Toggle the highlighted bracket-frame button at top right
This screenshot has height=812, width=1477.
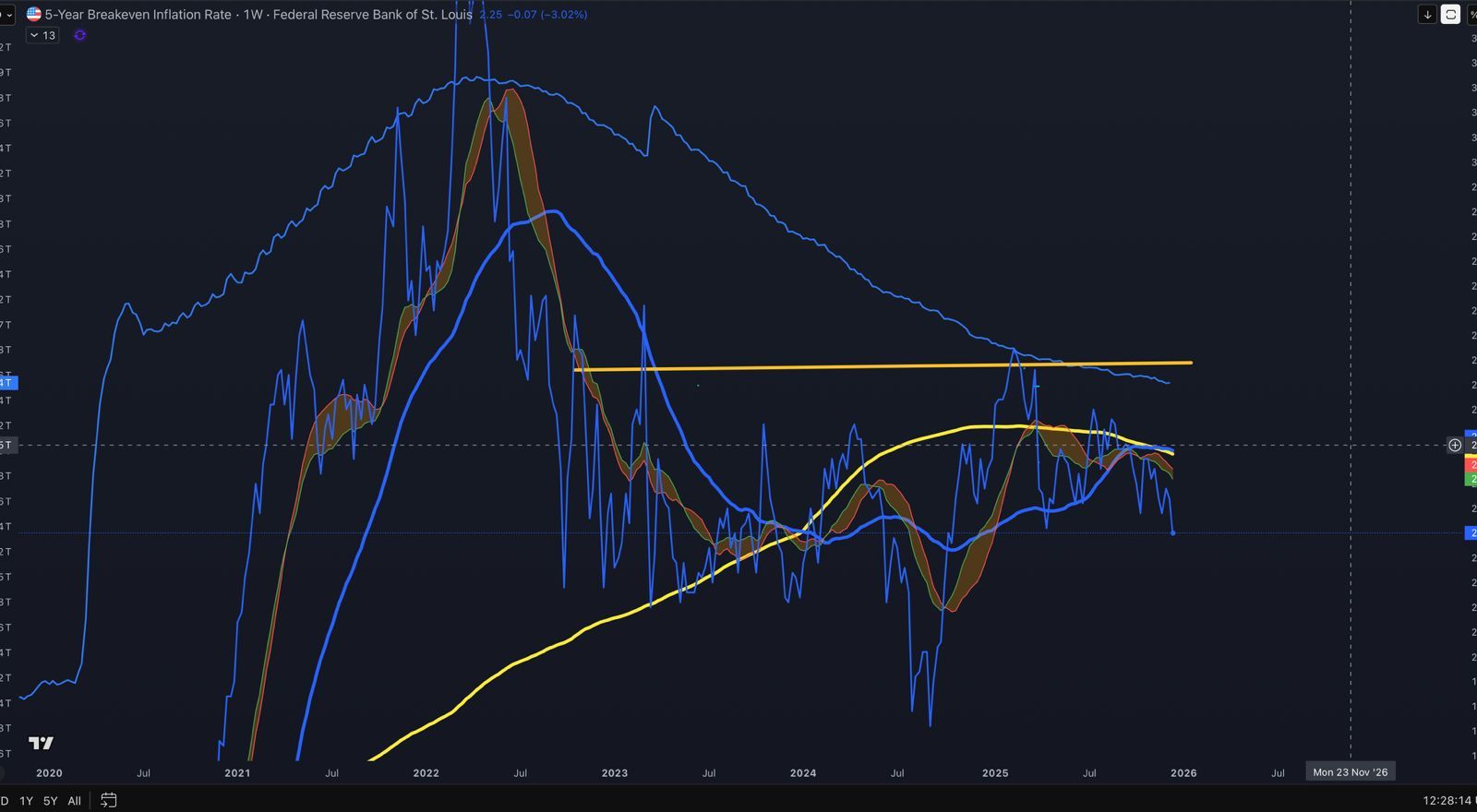point(1451,15)
